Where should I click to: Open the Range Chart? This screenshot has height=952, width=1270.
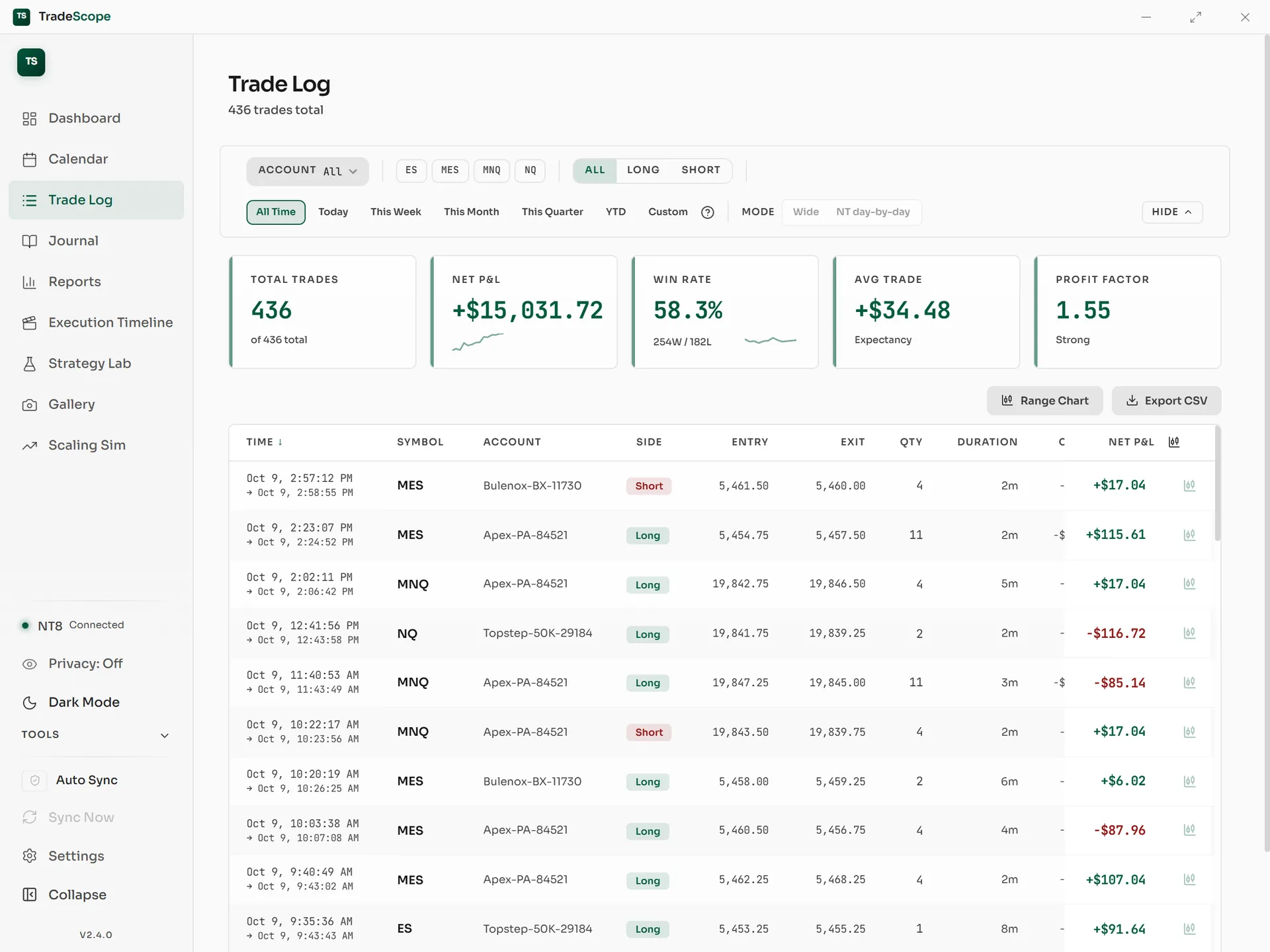1044,401
